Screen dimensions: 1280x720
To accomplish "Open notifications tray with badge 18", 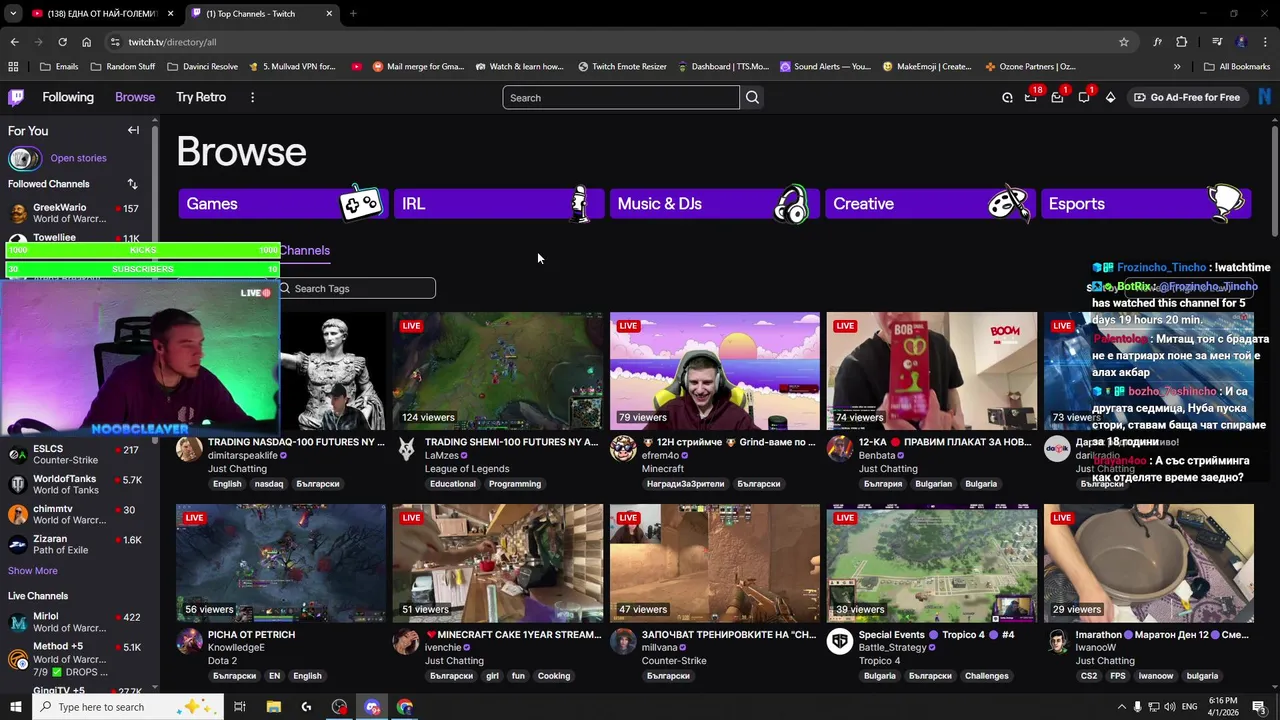I will click(1031, 97).
